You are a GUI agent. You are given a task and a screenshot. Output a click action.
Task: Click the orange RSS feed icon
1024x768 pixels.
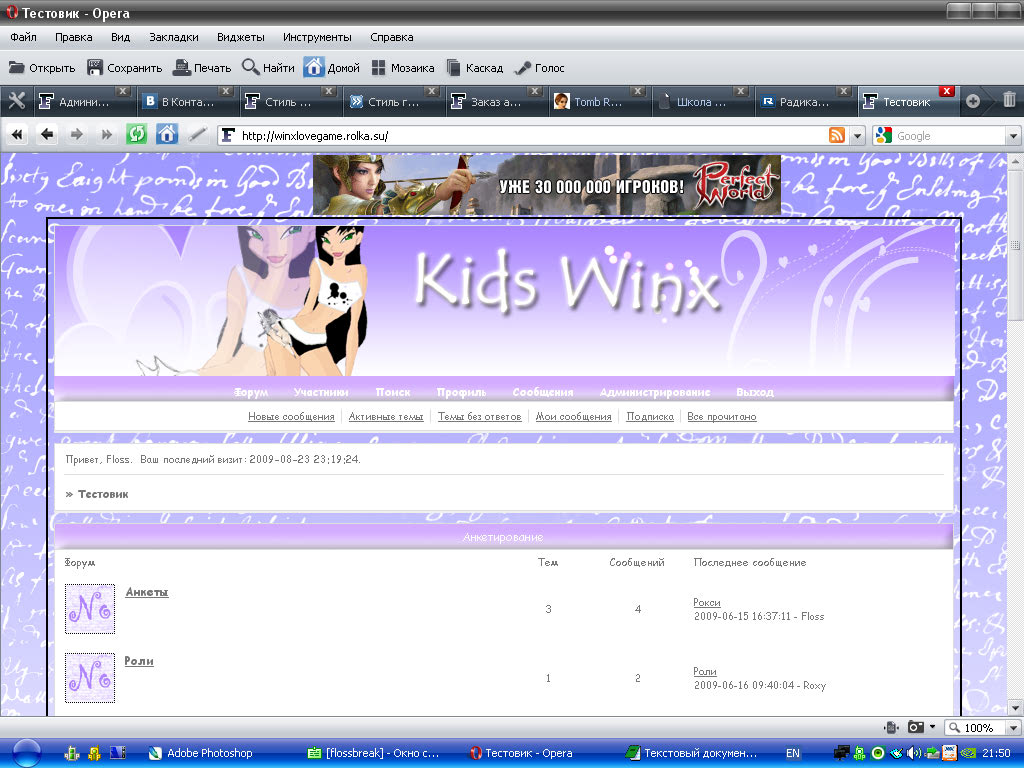[837, 135]
